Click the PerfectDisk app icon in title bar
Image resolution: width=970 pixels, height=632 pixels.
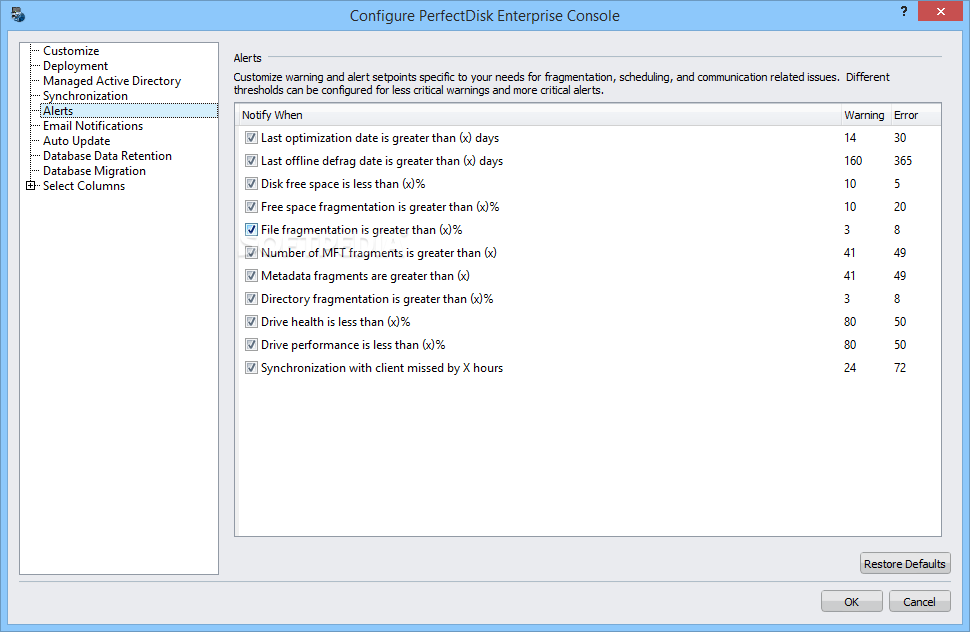click(x=17, y=15)
